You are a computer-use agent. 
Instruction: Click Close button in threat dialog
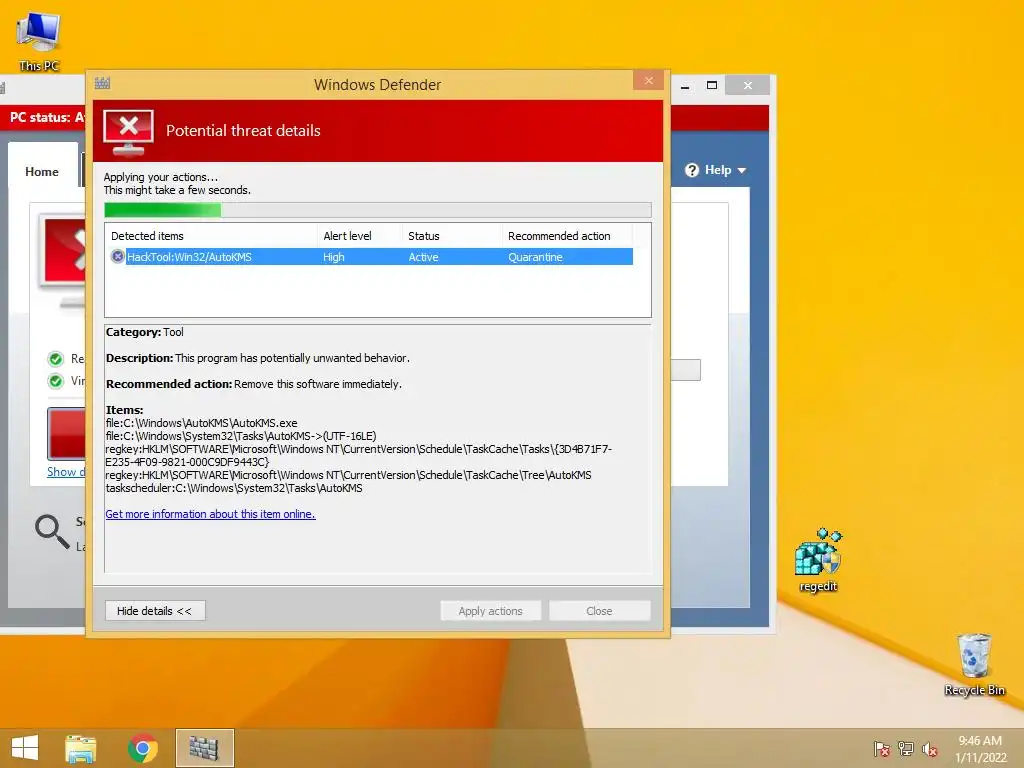pyautogui.click(x=600, y=611)
